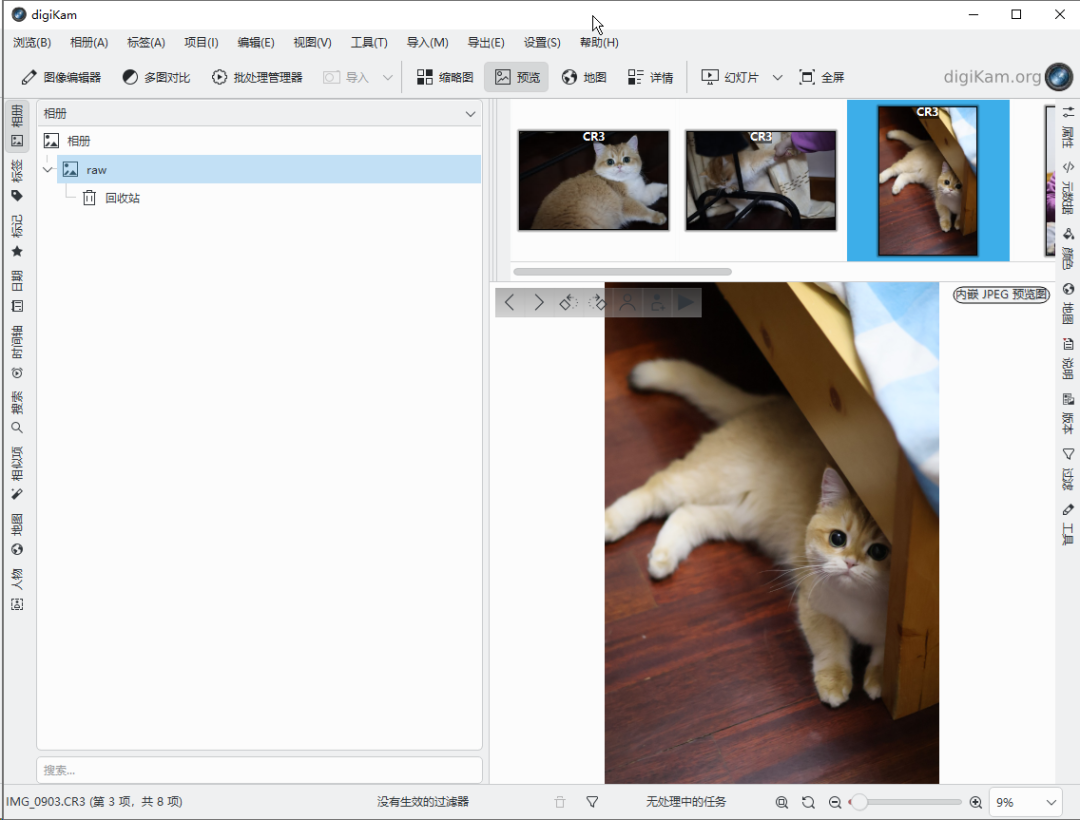Switch to Thumbnails (缩略图) view mode
Image resolution: width=1080 pixels, height=820 pixels.
click(x=445, y=77)
